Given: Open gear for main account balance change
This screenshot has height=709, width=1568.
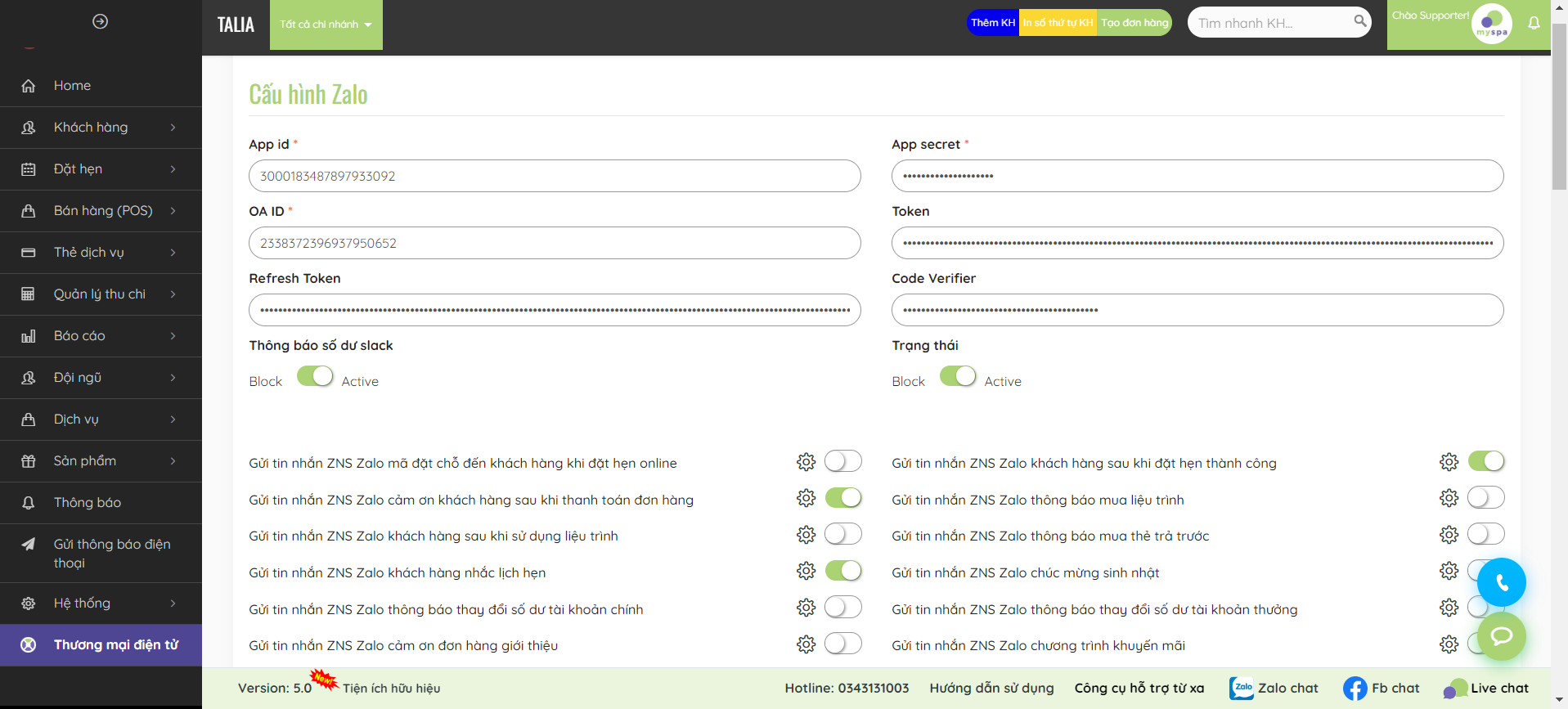Looking at the screenshot, I should coord(806,608).
